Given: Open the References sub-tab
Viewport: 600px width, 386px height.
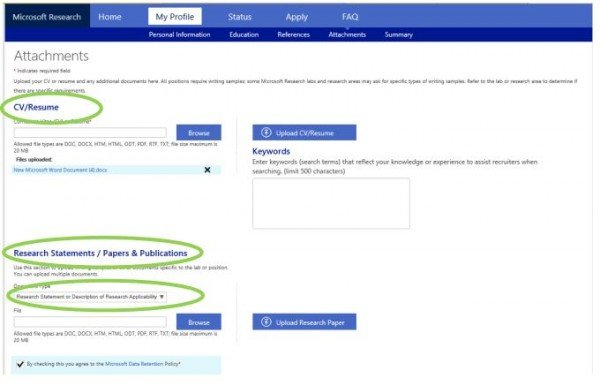Looking at the screenshot, I should 293,34.
